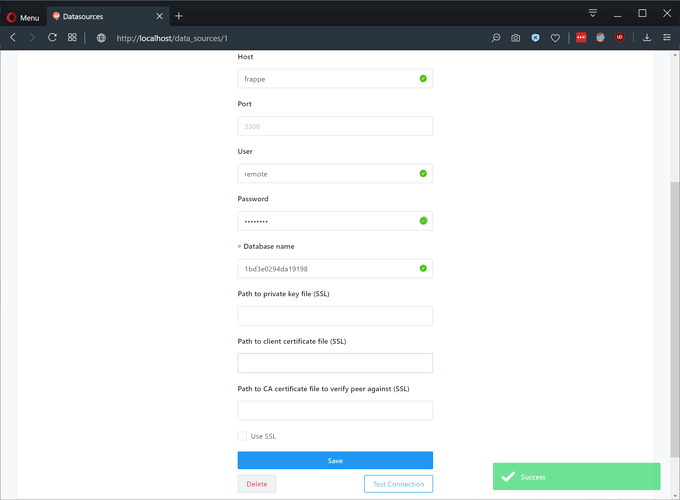Viewport: 680px width, 500px height.
Task: Click the Password input field
Action: [x=335, y=221]
